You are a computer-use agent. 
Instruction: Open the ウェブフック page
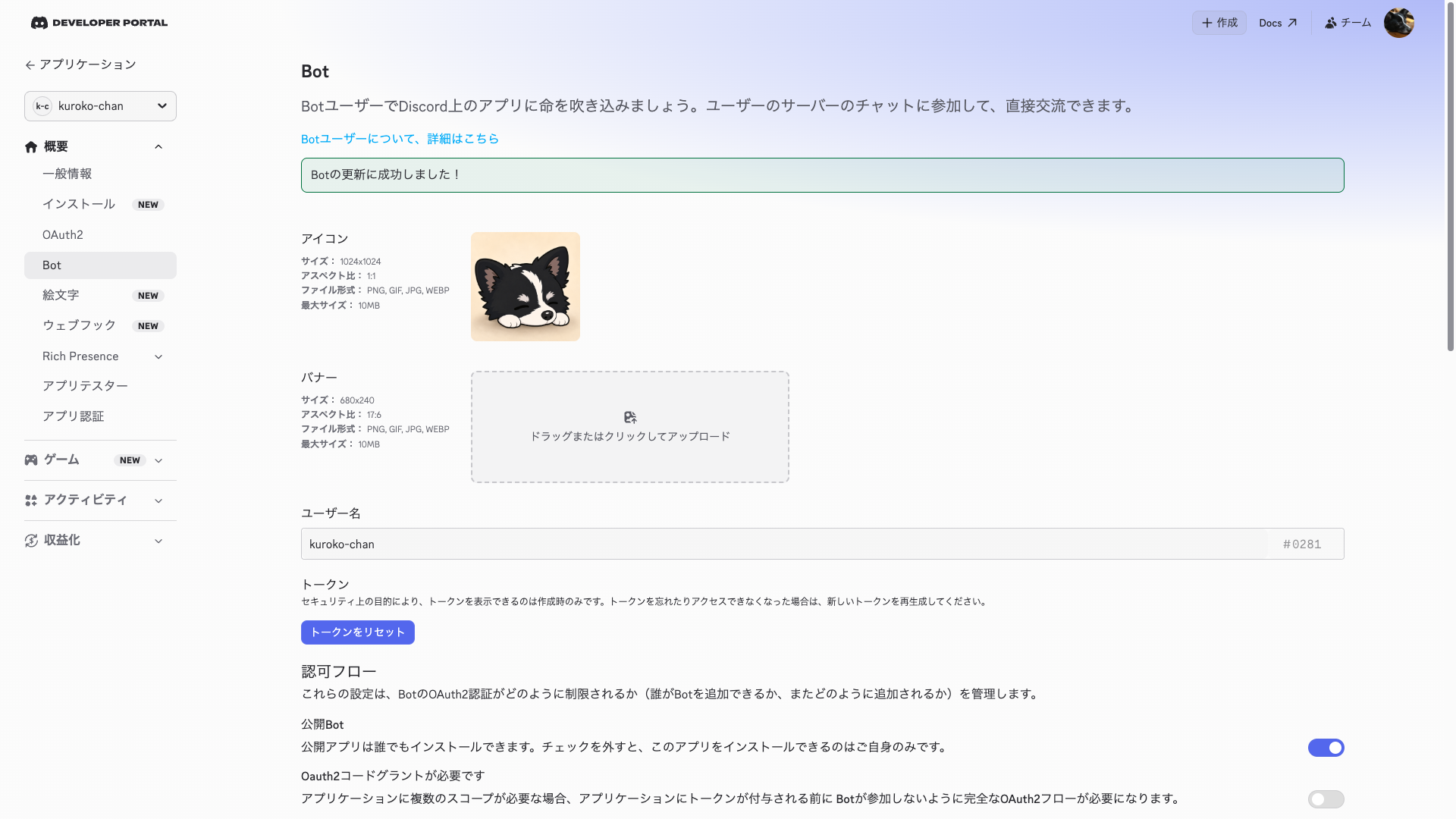[100, 325]
